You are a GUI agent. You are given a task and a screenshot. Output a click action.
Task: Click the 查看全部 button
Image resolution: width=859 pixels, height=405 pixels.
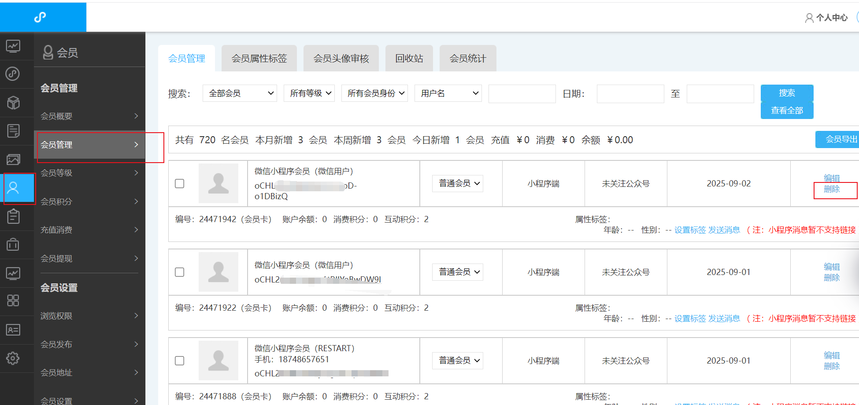(787, 110)
